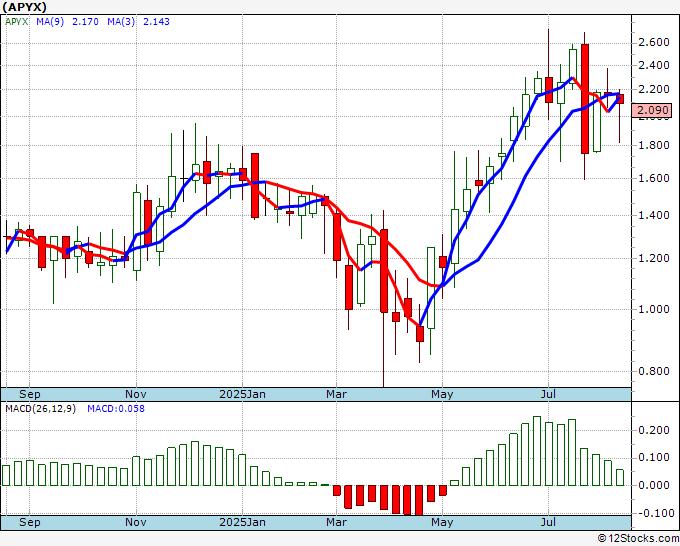Click the (APYX) chart title
Image resolution: width=680 pixels, height=546 pixels.
coord(24,7)
